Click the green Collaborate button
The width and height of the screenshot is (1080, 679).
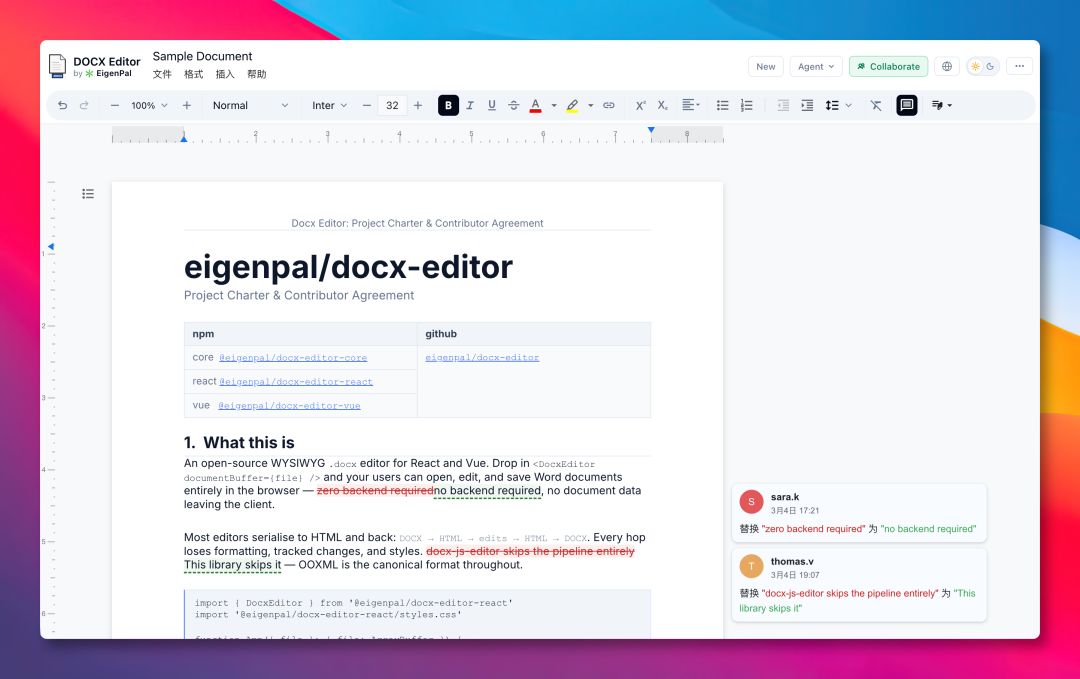pos(889,66)
